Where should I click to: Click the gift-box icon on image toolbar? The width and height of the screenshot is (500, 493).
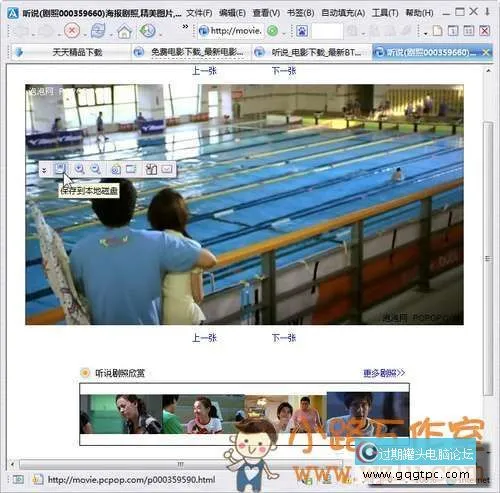[x=151, y=169]
